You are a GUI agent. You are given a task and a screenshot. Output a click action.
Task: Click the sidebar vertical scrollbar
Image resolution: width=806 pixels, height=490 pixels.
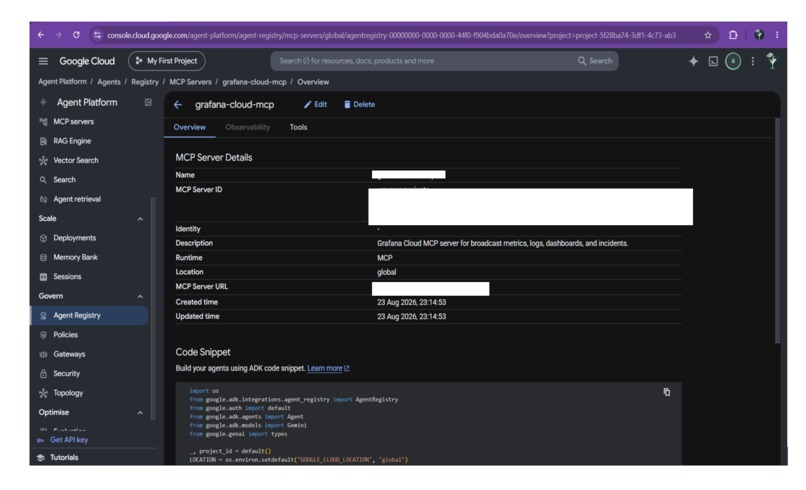click(152, 308)
